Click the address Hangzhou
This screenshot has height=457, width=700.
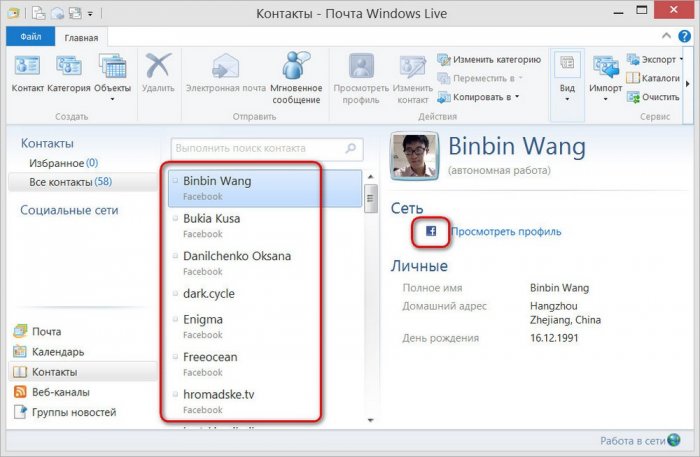click(554, 306)
